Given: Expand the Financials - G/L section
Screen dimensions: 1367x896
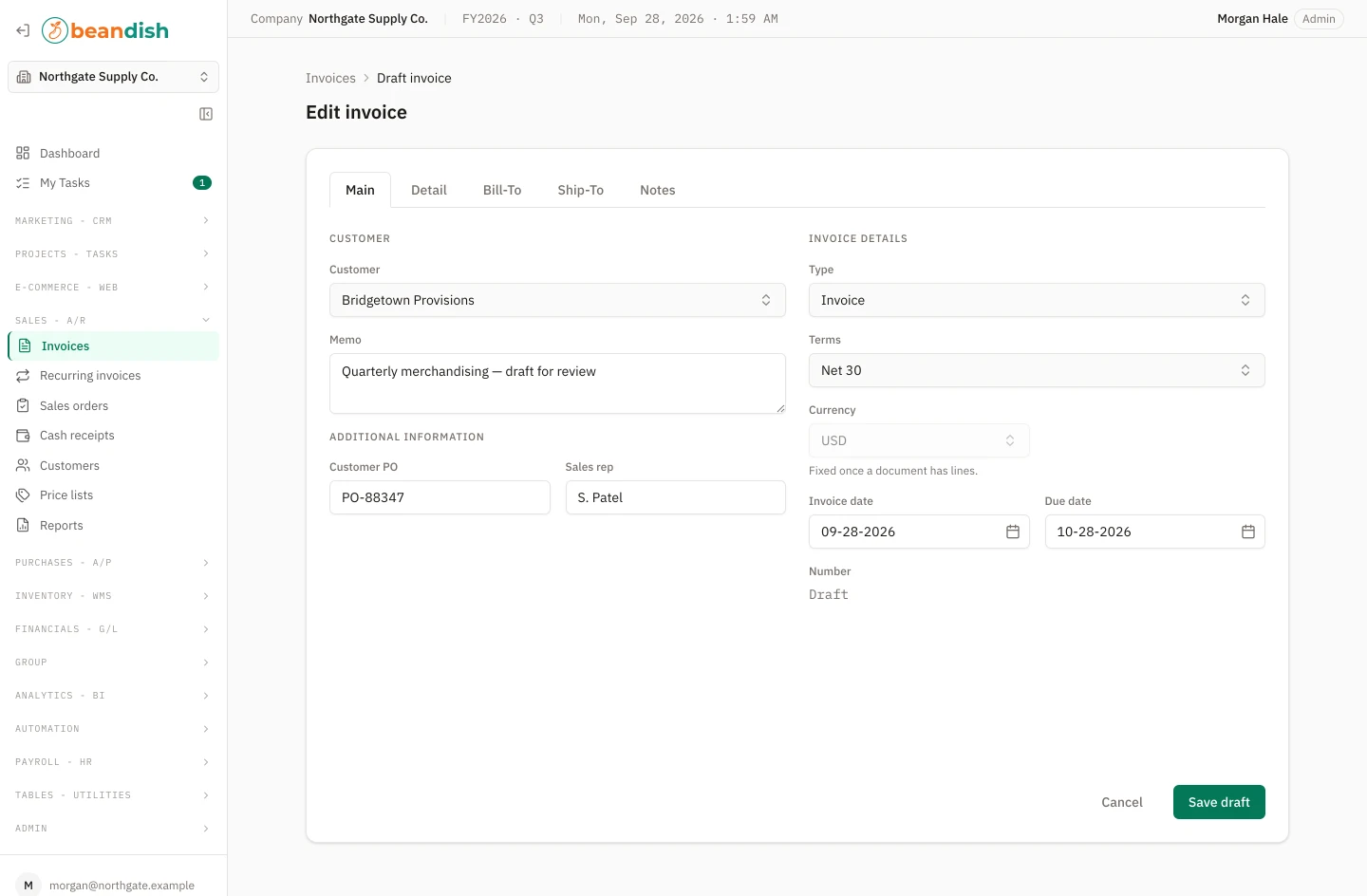Looking at the screenshot, I should [113, 629].
